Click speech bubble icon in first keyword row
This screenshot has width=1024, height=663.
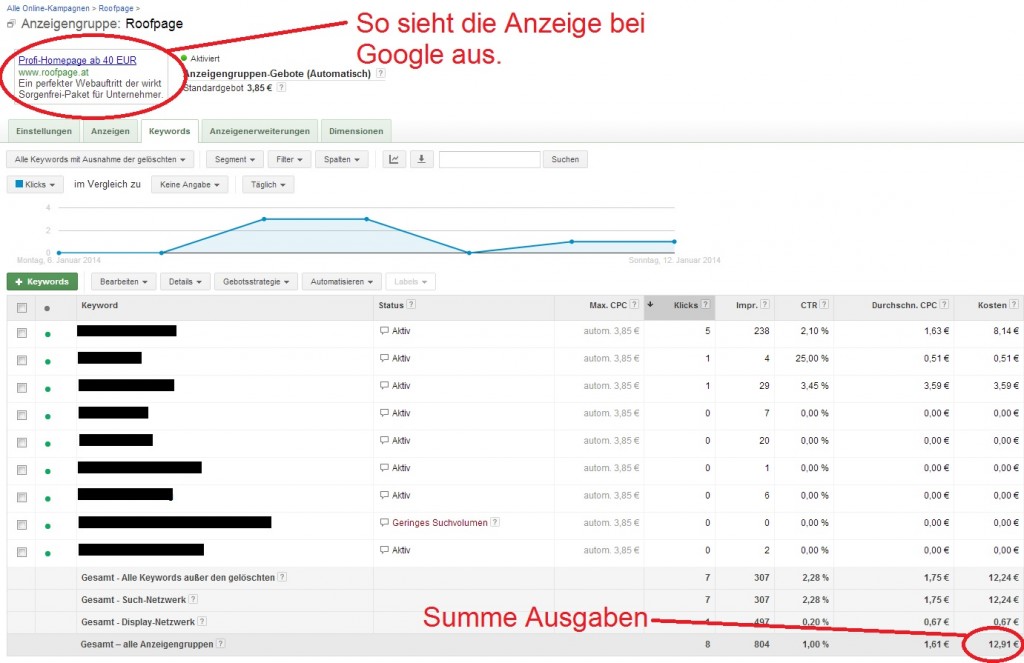coord(384,331)
